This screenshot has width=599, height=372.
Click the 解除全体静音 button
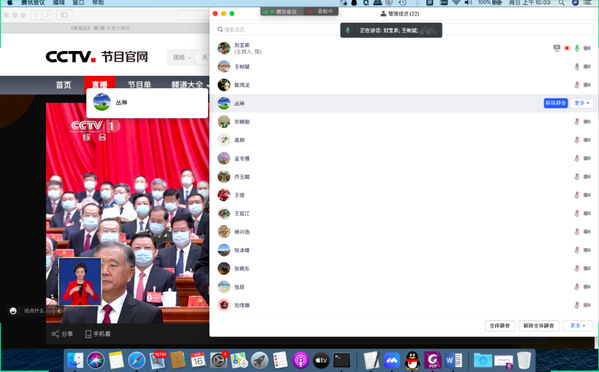(x=539, y=326)
